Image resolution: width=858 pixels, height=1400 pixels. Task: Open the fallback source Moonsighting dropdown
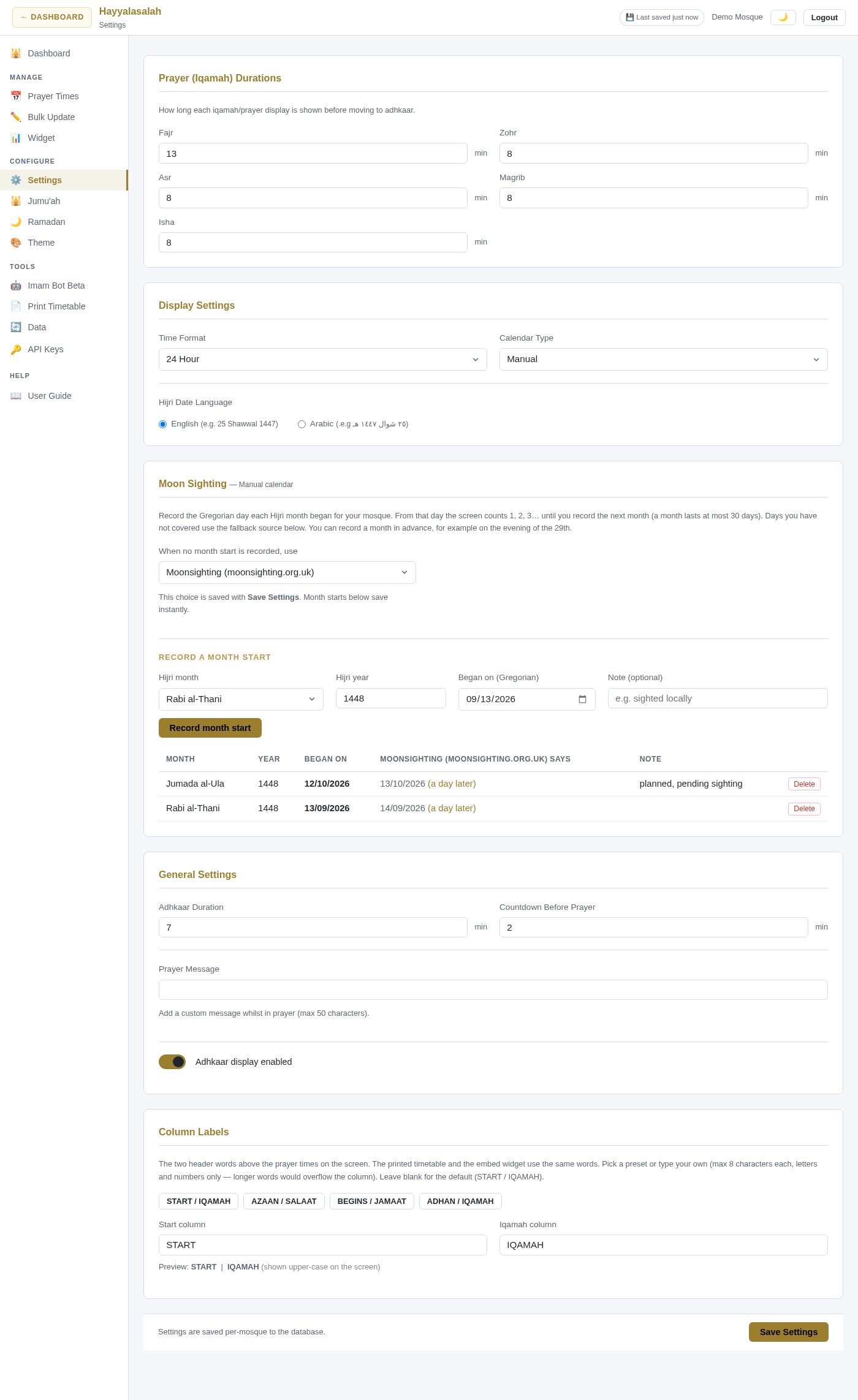point(287,572)
